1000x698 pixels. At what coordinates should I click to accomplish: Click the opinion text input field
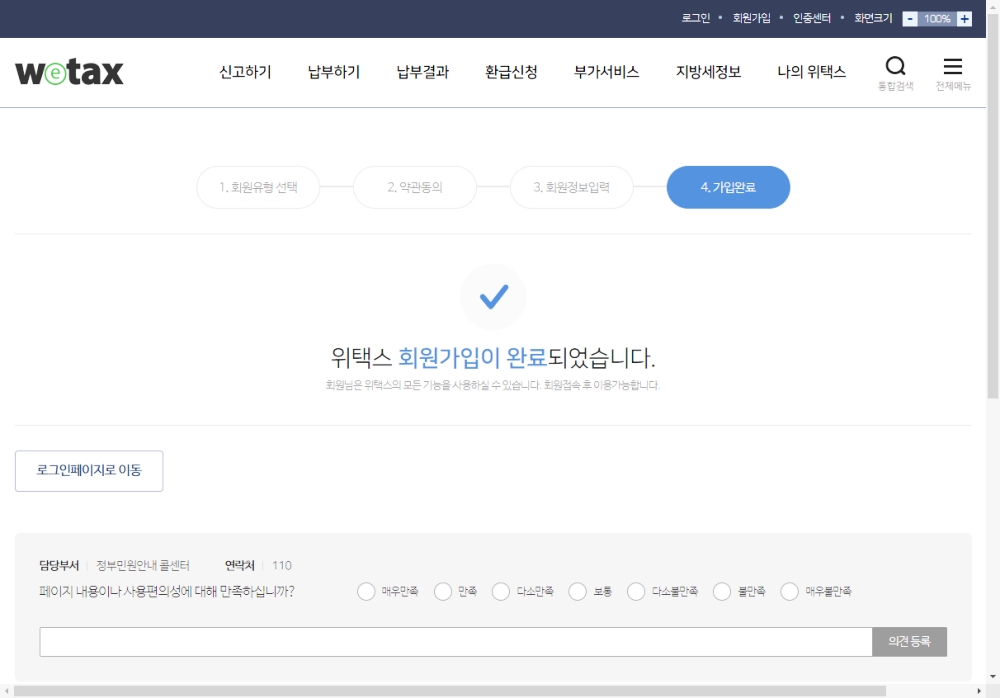456,642
